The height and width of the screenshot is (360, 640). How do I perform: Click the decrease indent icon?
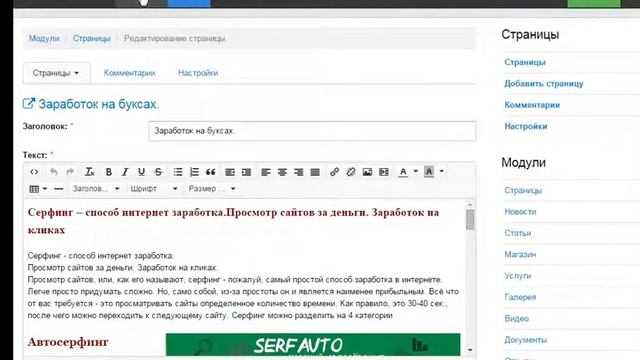tap(230, 172)
